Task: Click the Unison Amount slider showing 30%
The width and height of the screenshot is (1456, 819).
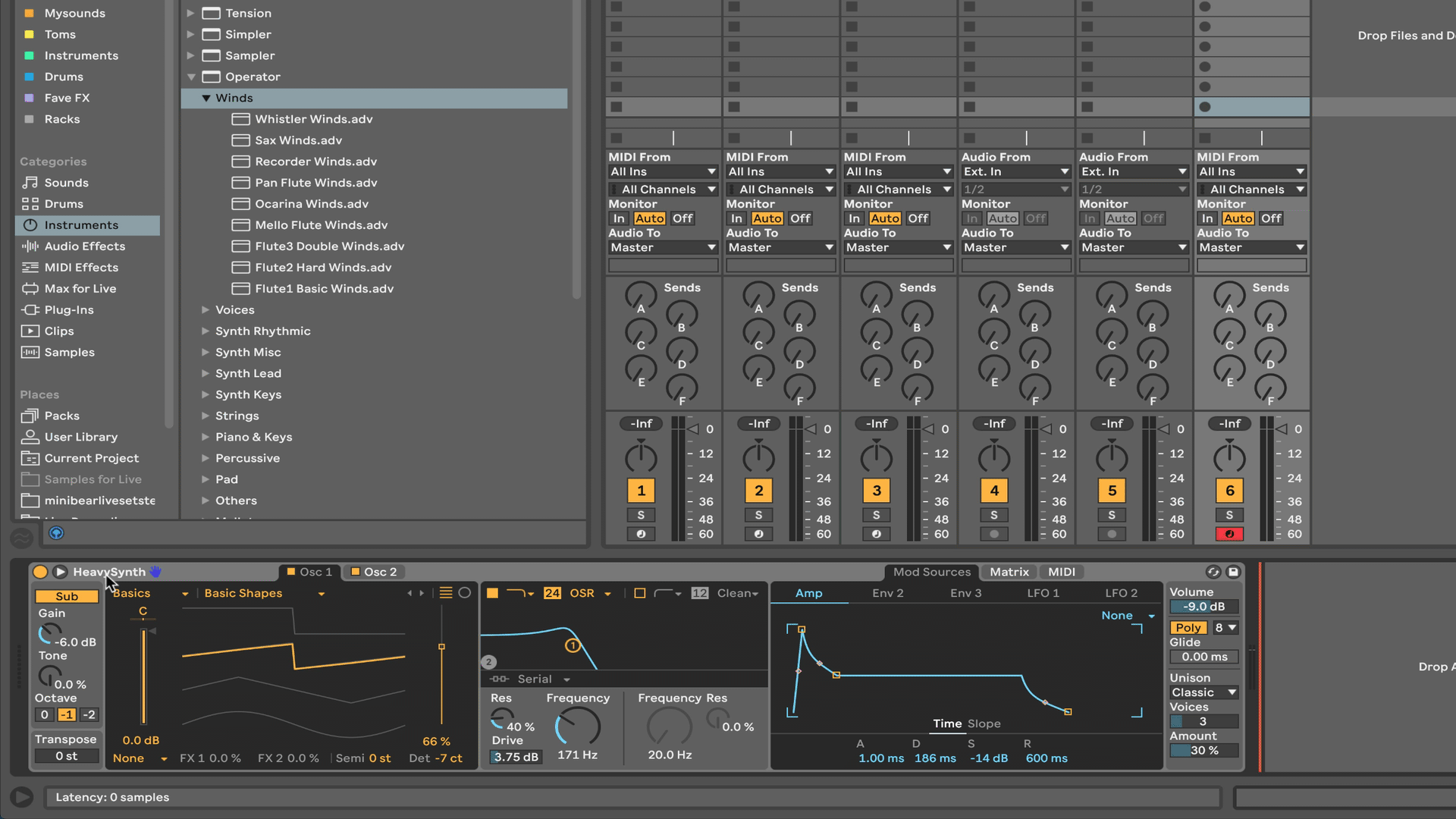Action: [1203, 751]
